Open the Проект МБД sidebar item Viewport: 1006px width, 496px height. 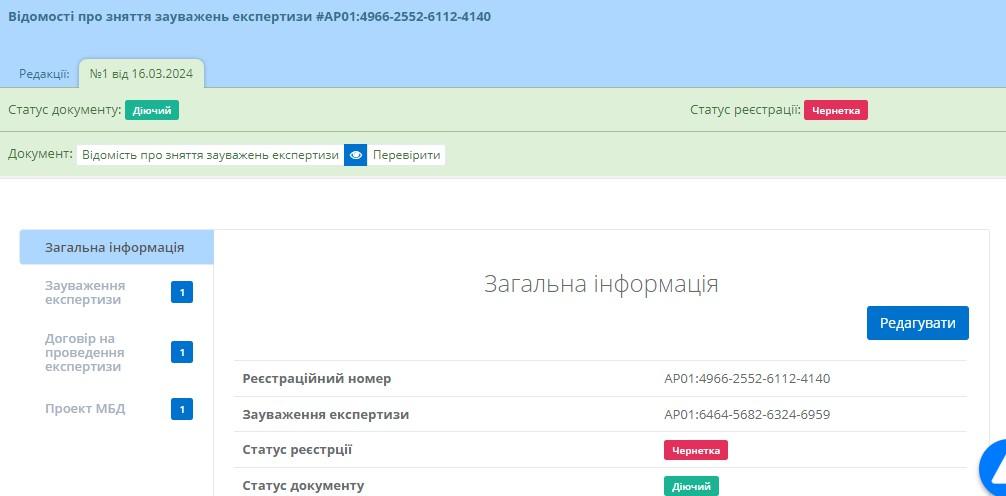(x=85, y=408)
